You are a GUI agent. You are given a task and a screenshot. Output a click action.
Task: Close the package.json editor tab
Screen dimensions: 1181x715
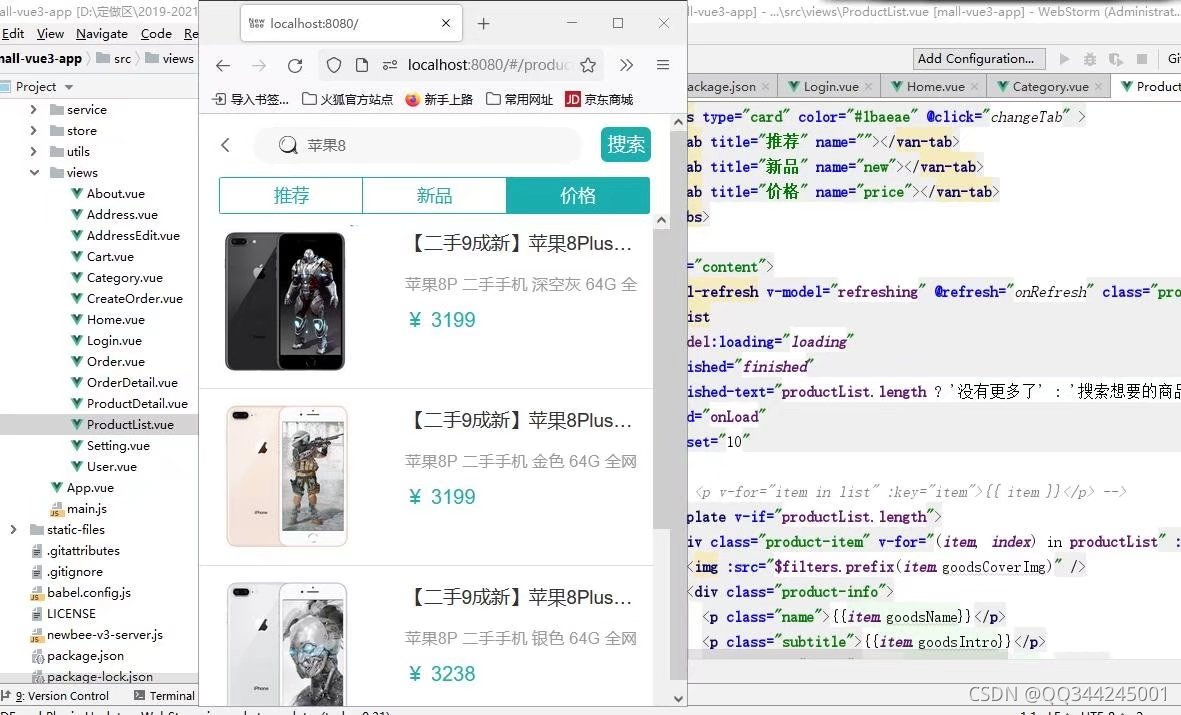(x=765, y=87)
